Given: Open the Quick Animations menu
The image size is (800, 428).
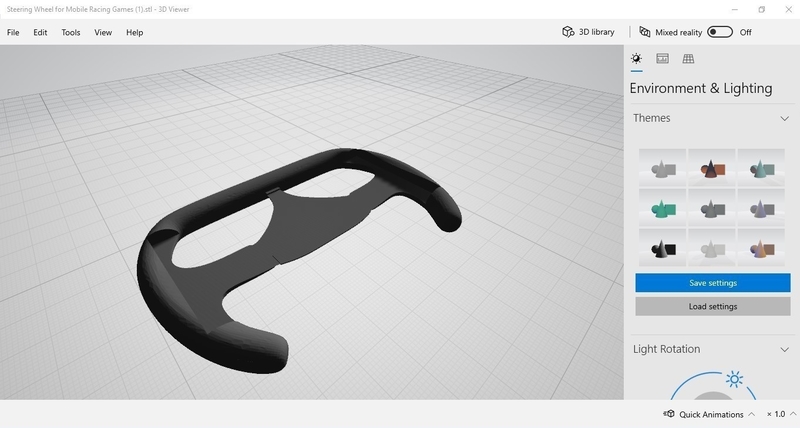Looking at the screenshot, I should [709, 414].
